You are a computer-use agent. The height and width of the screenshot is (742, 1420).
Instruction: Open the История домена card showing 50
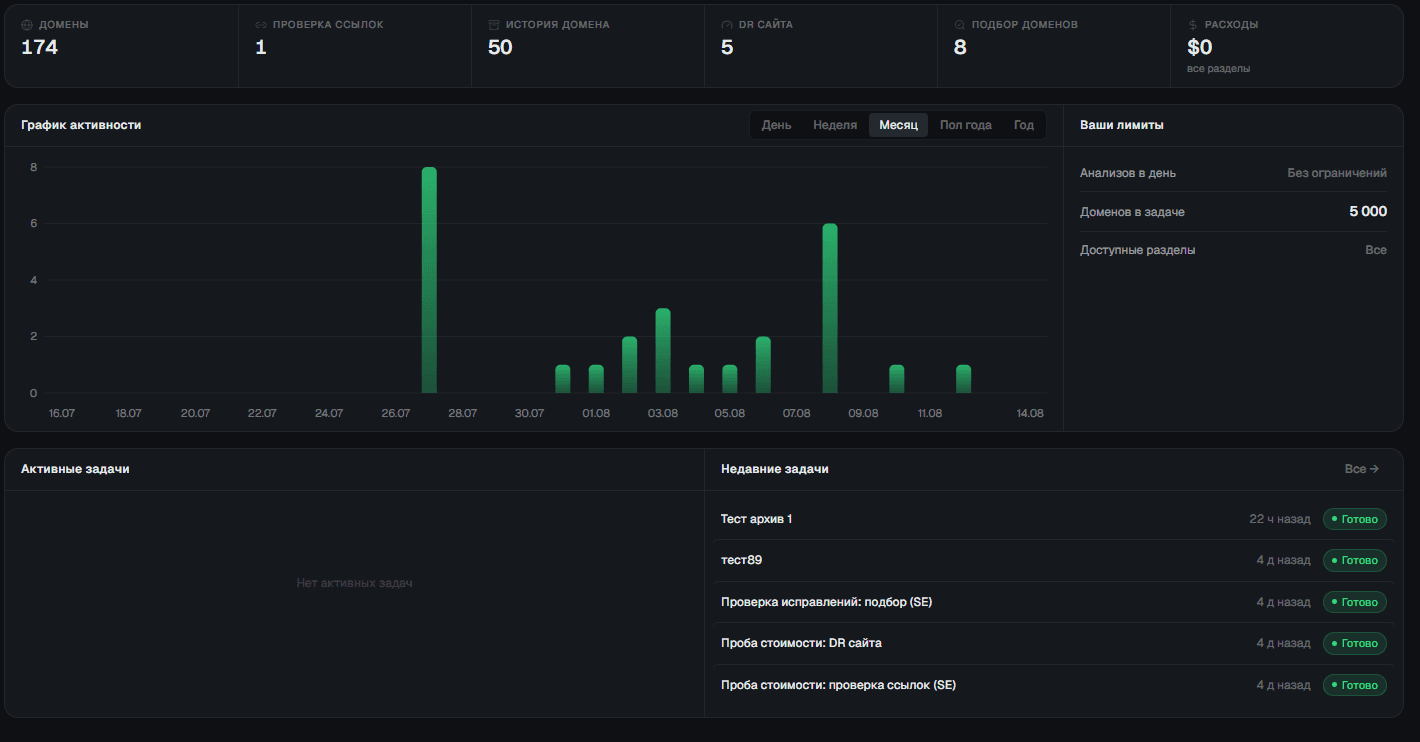[x=588, y=46]
